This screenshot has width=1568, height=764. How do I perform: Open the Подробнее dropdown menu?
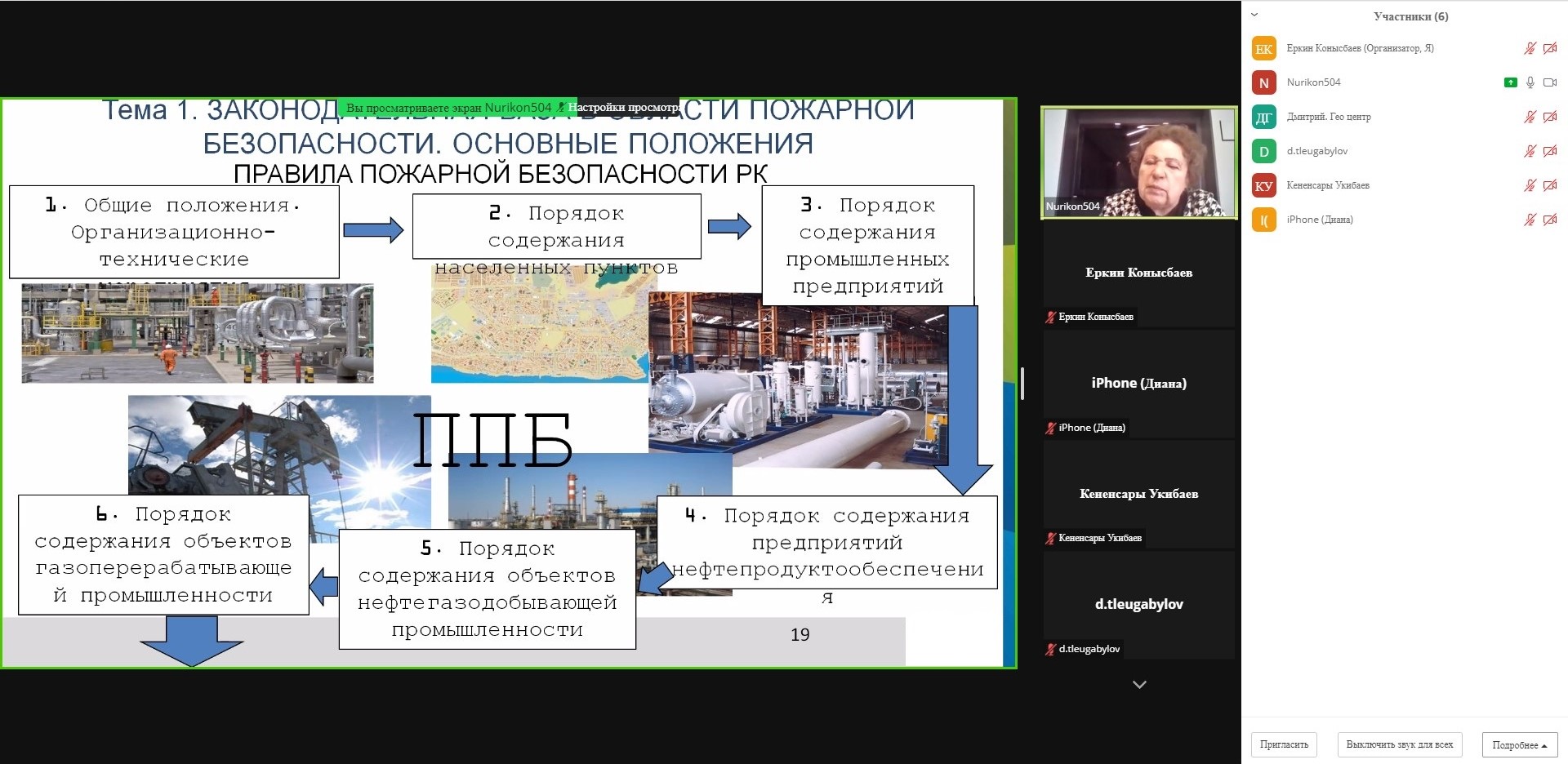[1519, 744]
